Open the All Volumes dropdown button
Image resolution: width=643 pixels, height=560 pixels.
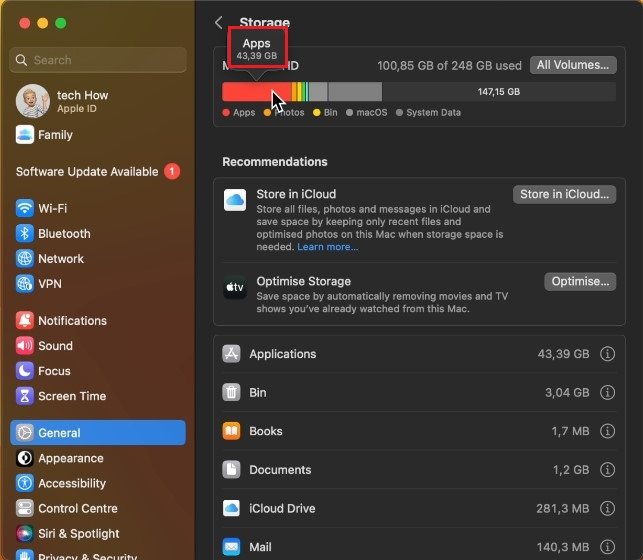pos(572,65)
